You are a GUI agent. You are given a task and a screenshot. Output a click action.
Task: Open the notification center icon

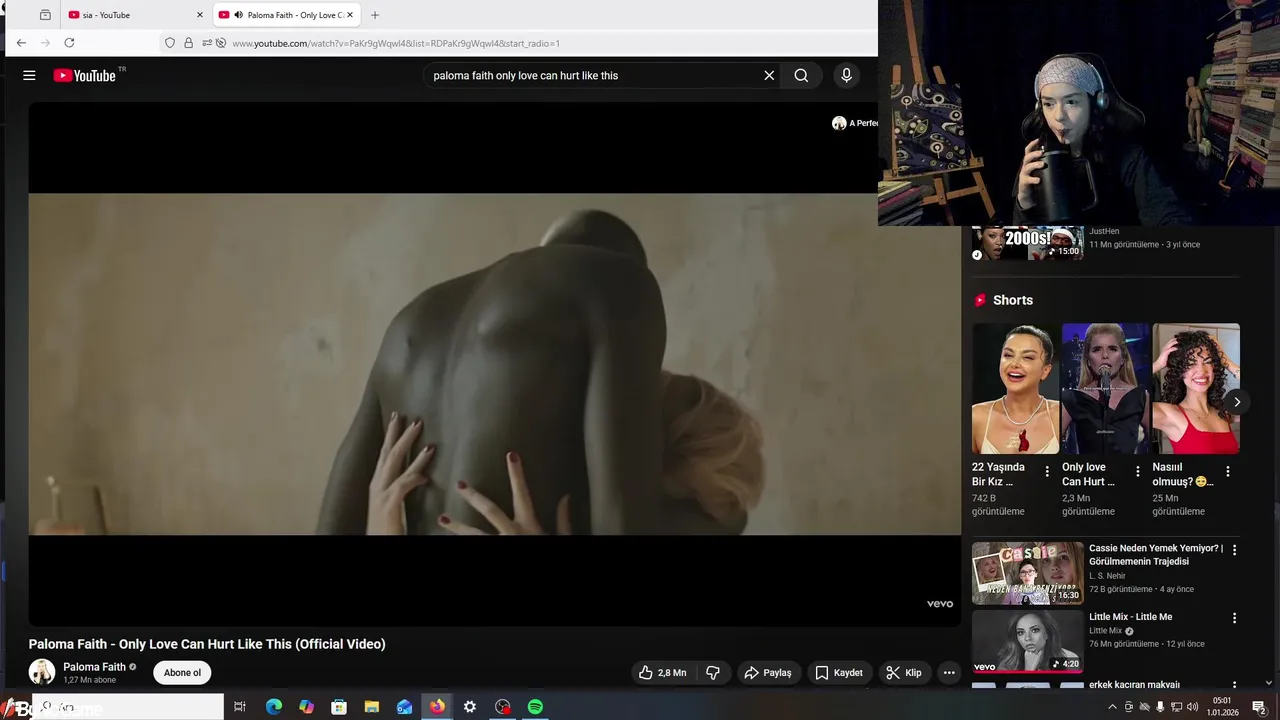(x=1259, y=707)
